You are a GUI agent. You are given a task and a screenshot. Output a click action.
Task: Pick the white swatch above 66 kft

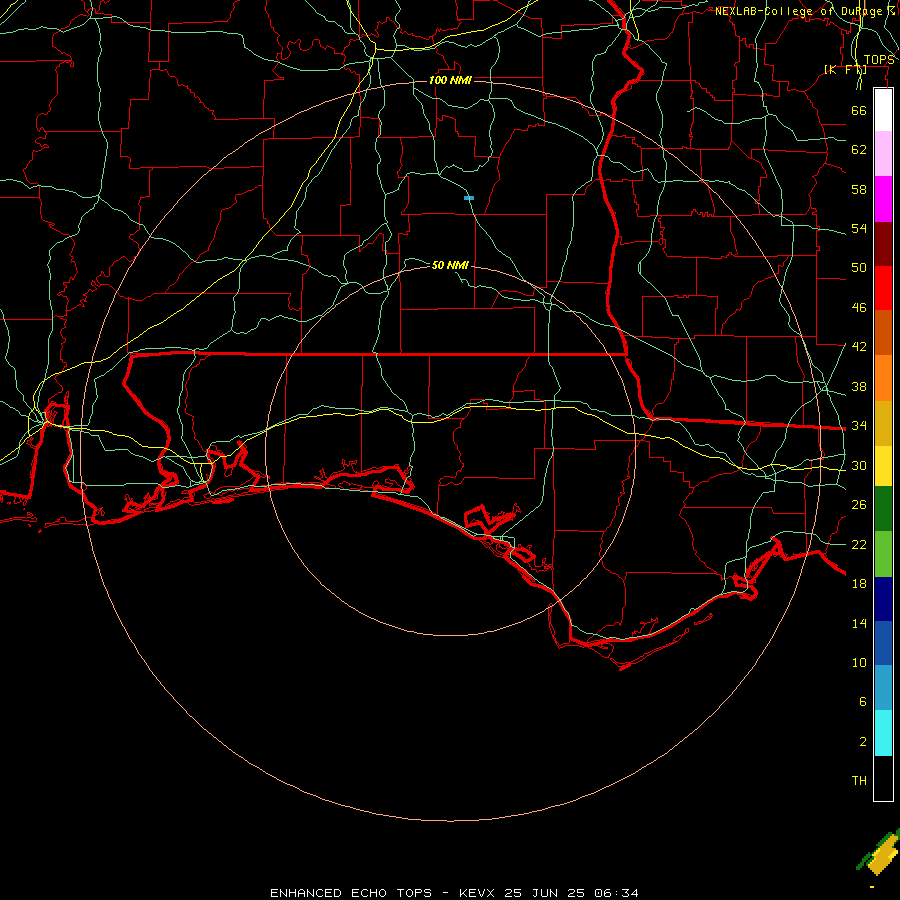pyautogui.click(x=883, y=110)
